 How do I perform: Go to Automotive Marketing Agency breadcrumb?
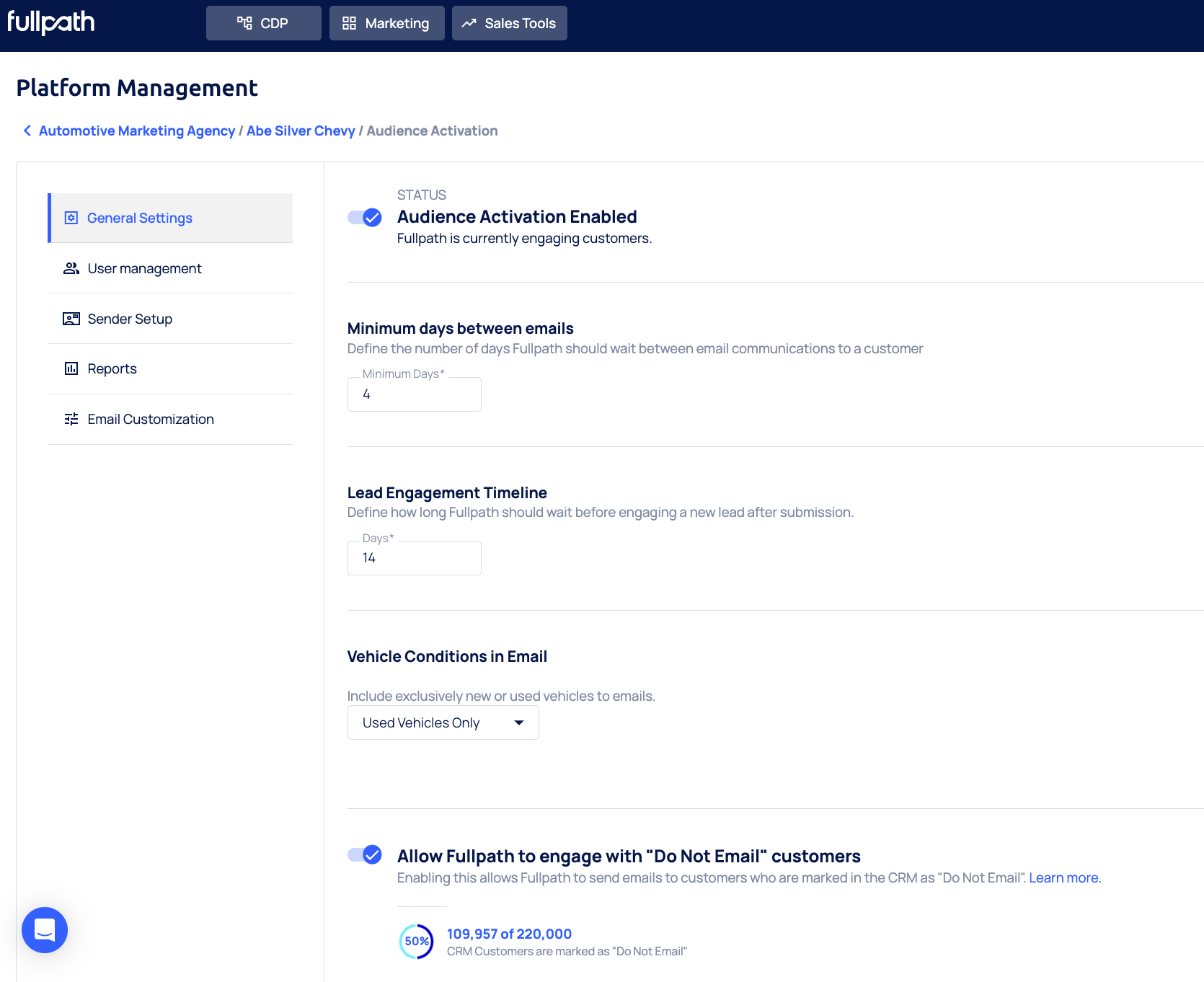click(x=137, y=131)
